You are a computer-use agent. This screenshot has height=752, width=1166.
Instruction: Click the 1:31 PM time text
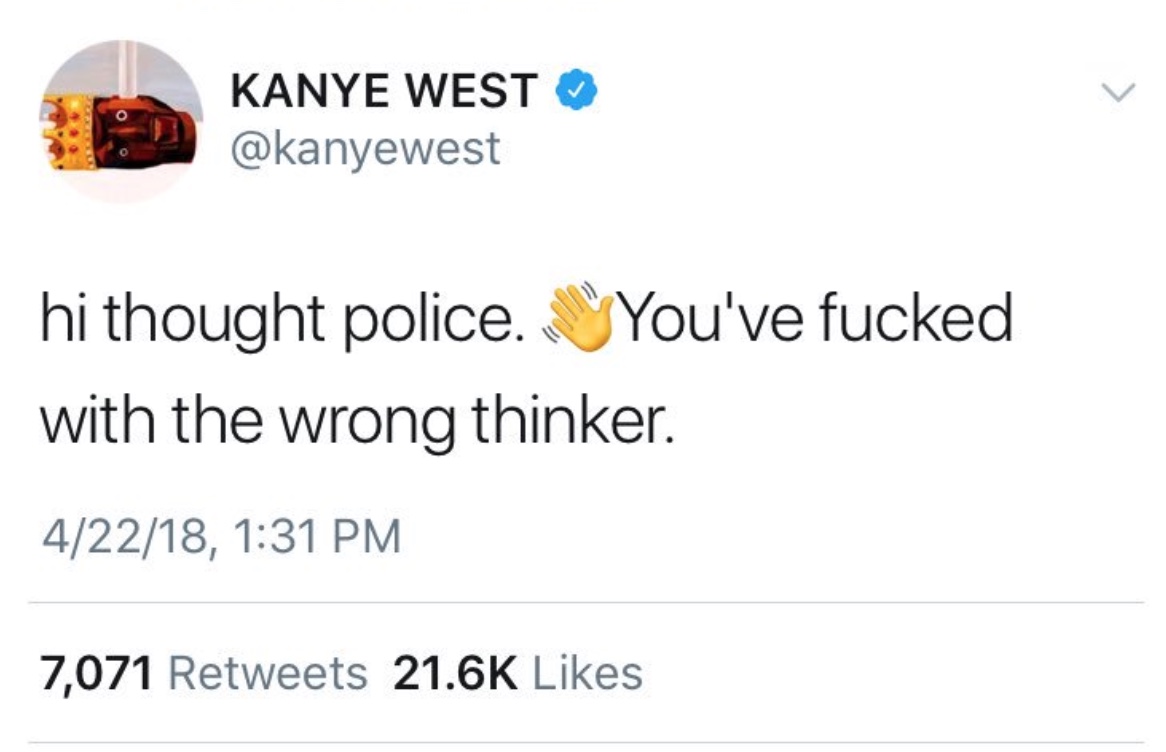[x=318, y=537]
